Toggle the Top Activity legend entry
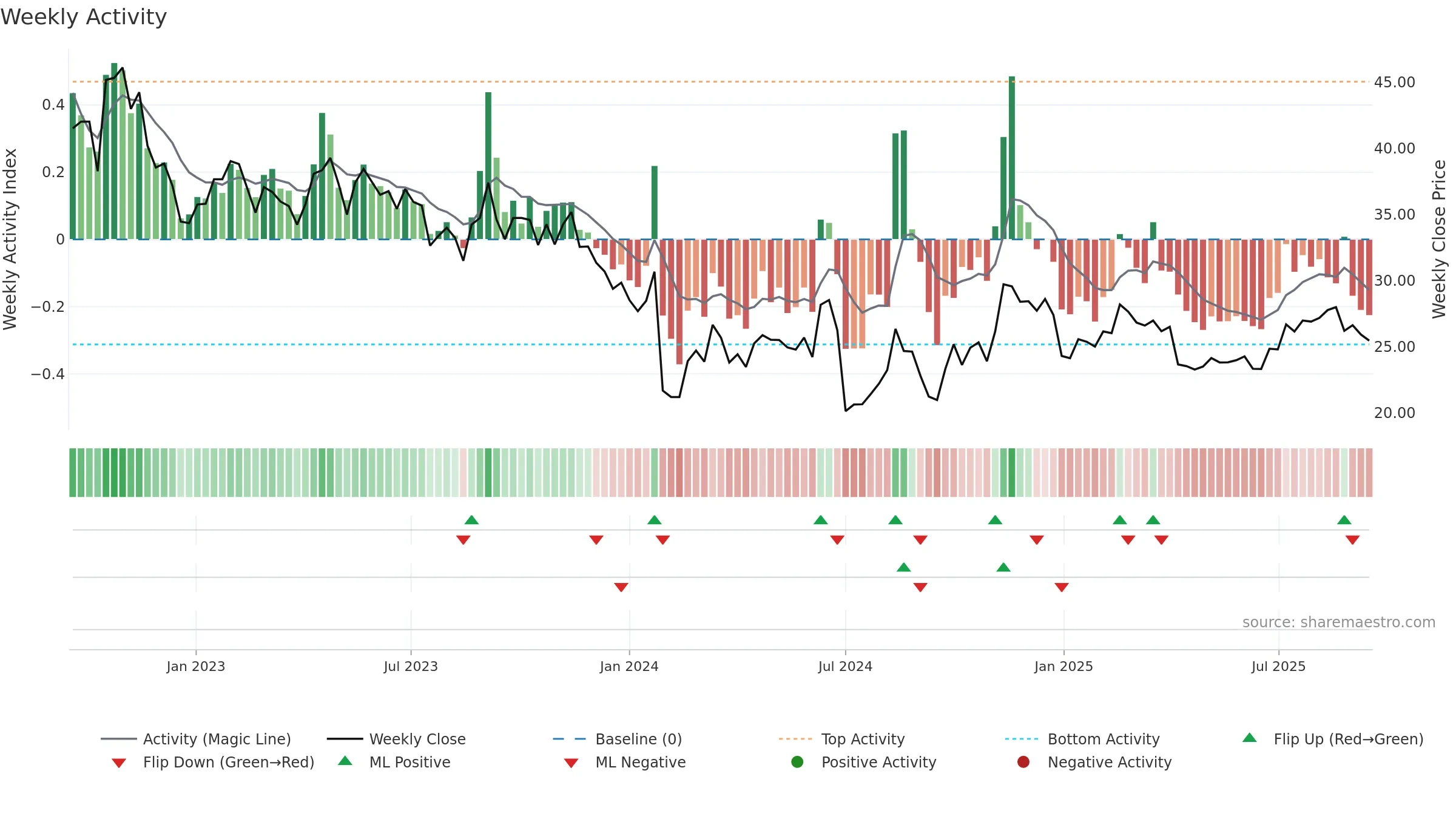 click(x=842, y=739)
